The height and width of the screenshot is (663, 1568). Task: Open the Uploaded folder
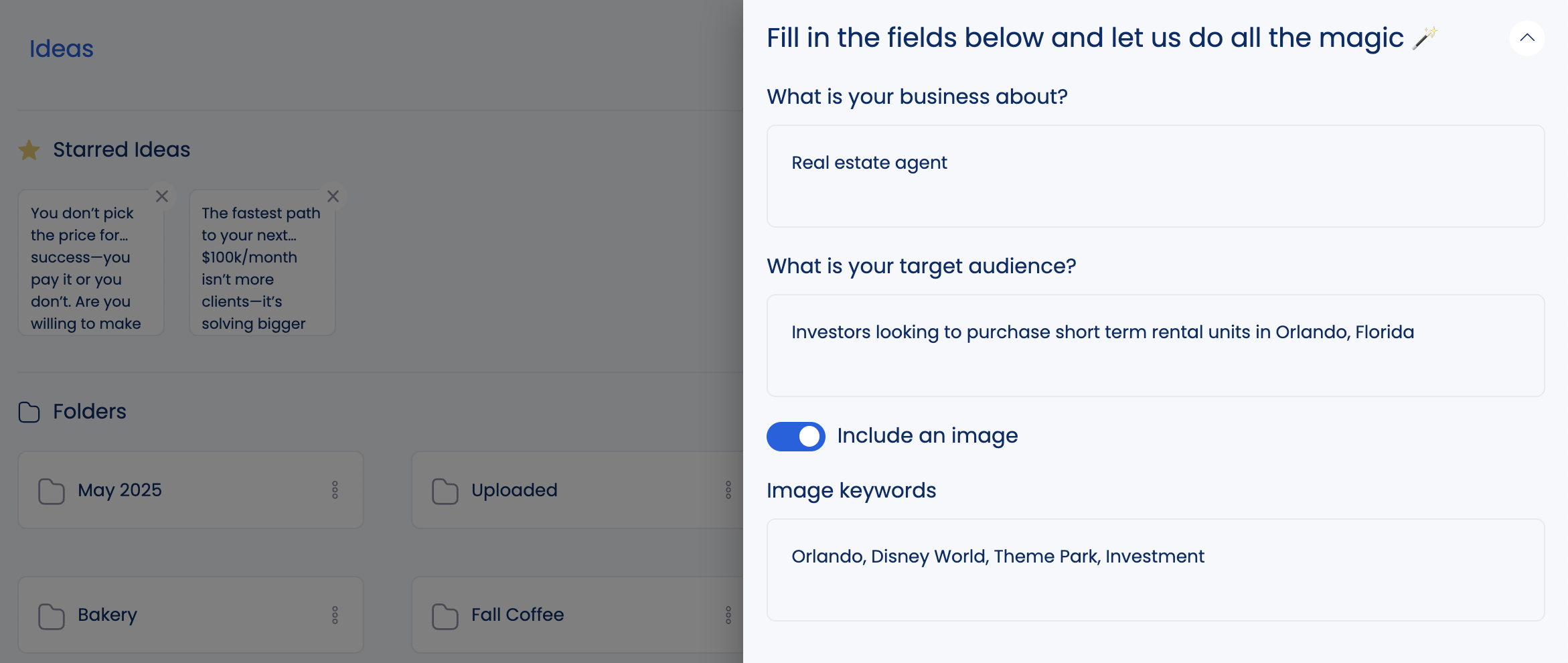tap(514, 490)
